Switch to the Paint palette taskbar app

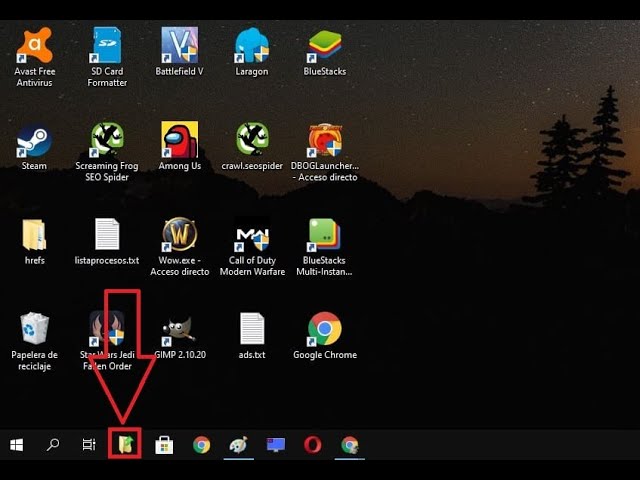(239, 444)
